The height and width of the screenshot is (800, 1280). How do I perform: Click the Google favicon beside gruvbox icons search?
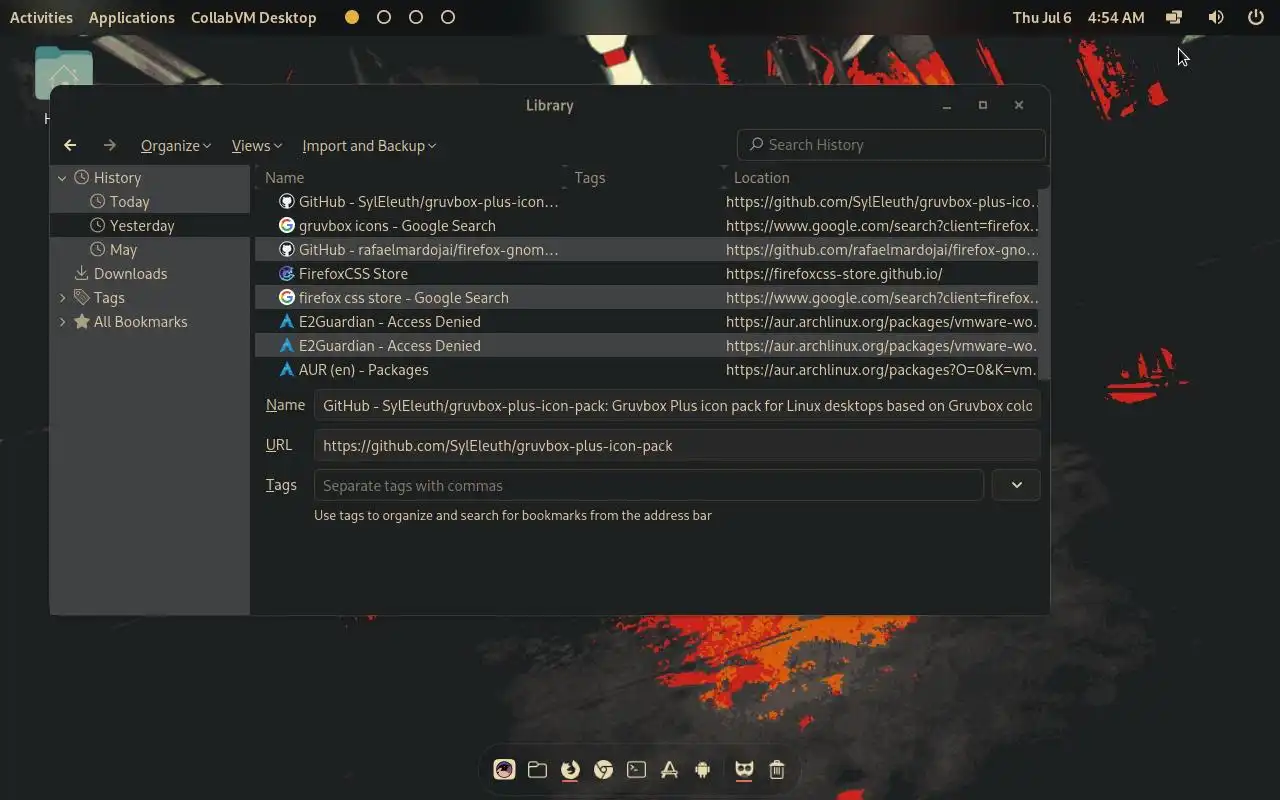click(286, 225)
